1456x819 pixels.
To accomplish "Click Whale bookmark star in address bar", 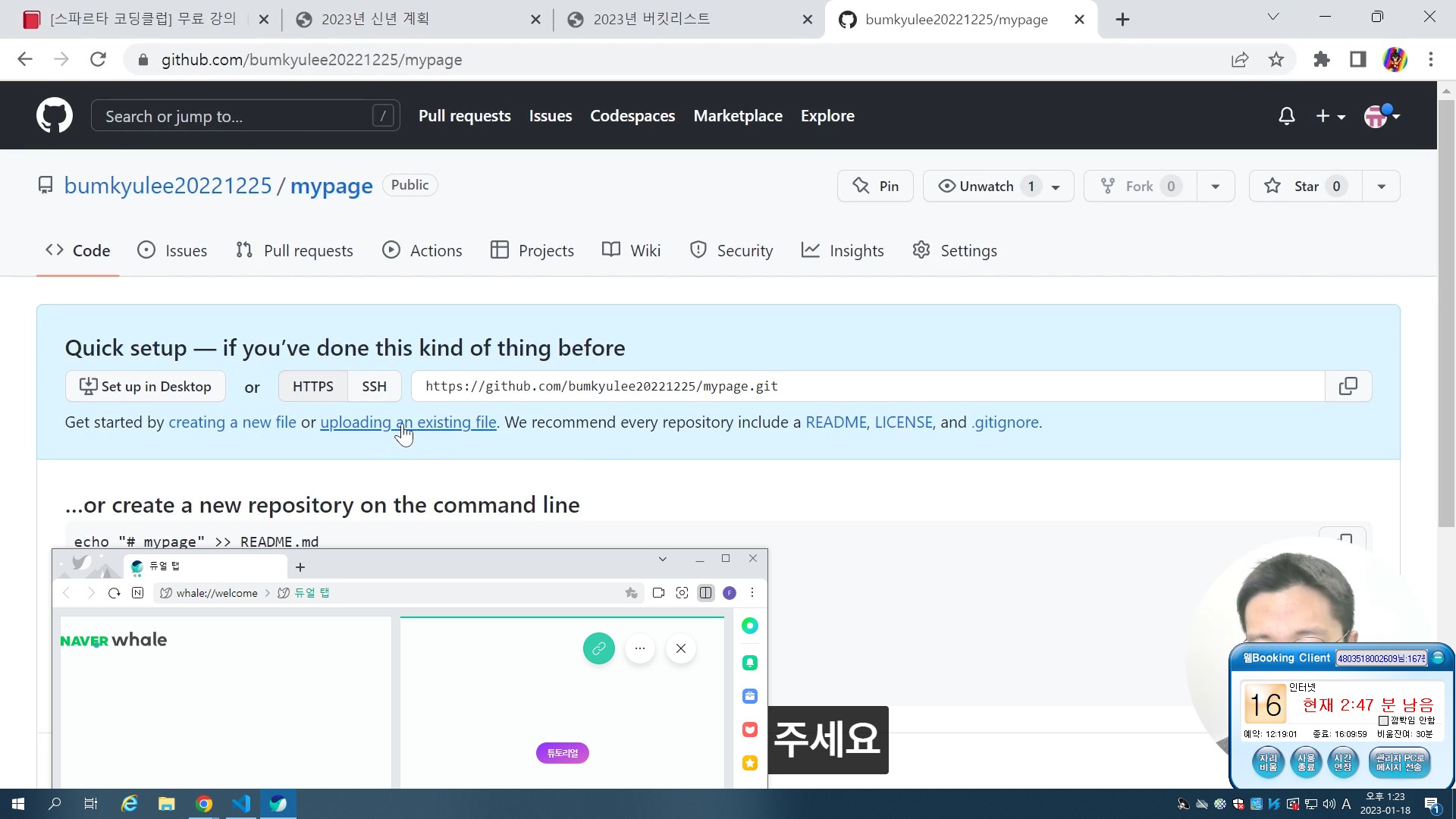I will [x=631, y=593].
